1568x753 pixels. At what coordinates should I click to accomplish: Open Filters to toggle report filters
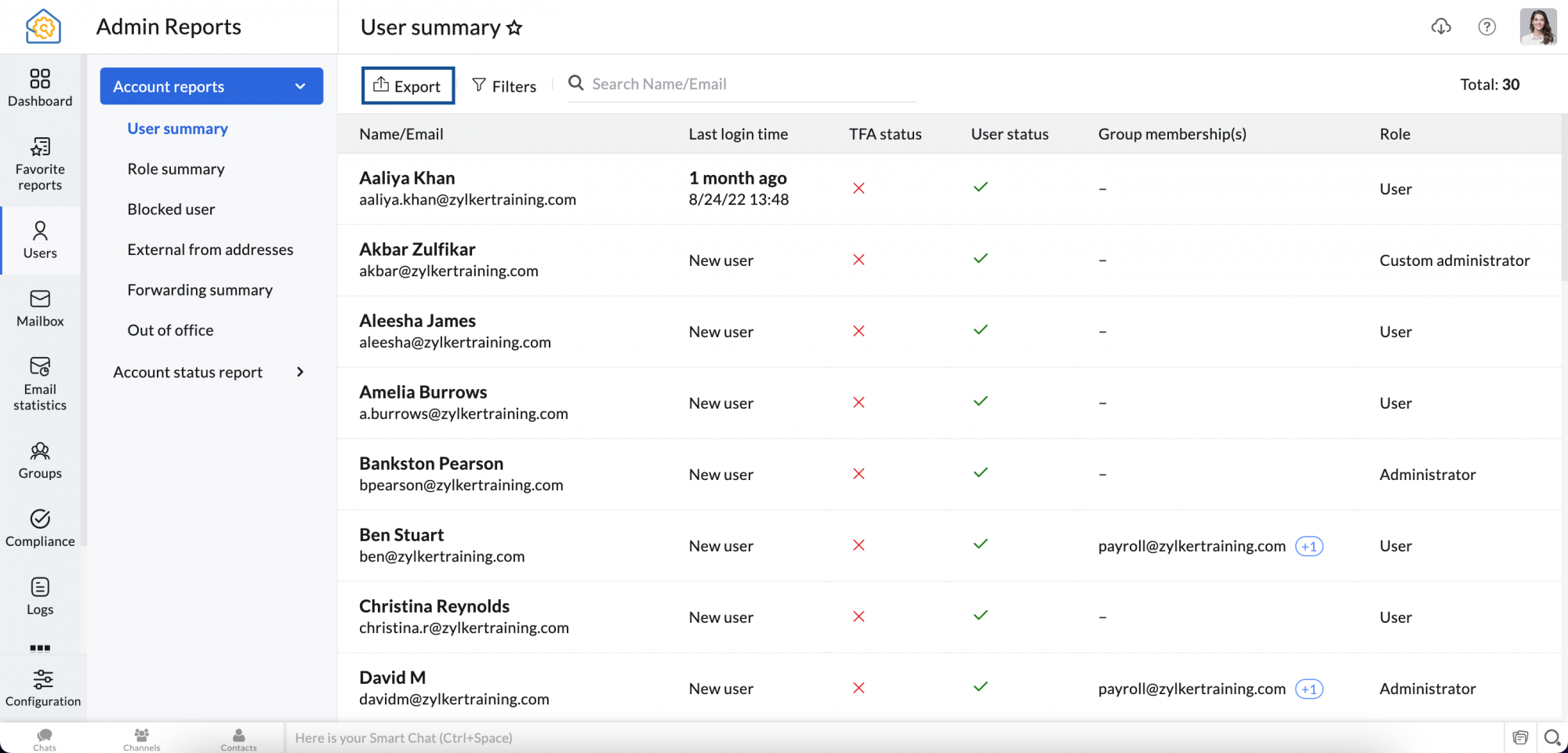tap(504, 85)
